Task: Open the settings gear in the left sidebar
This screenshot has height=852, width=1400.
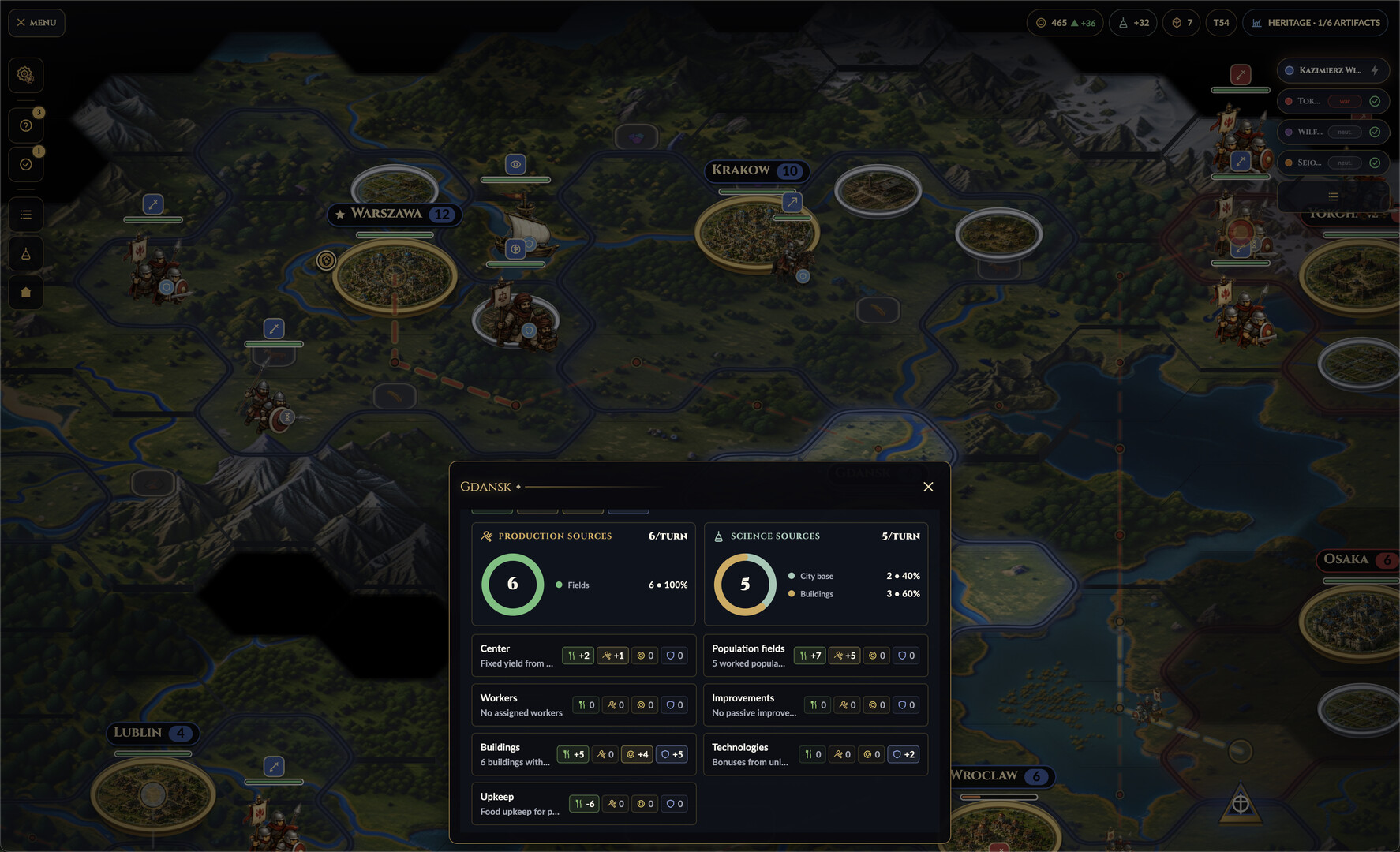Action: pyautogui.click(x=25, y=75)
